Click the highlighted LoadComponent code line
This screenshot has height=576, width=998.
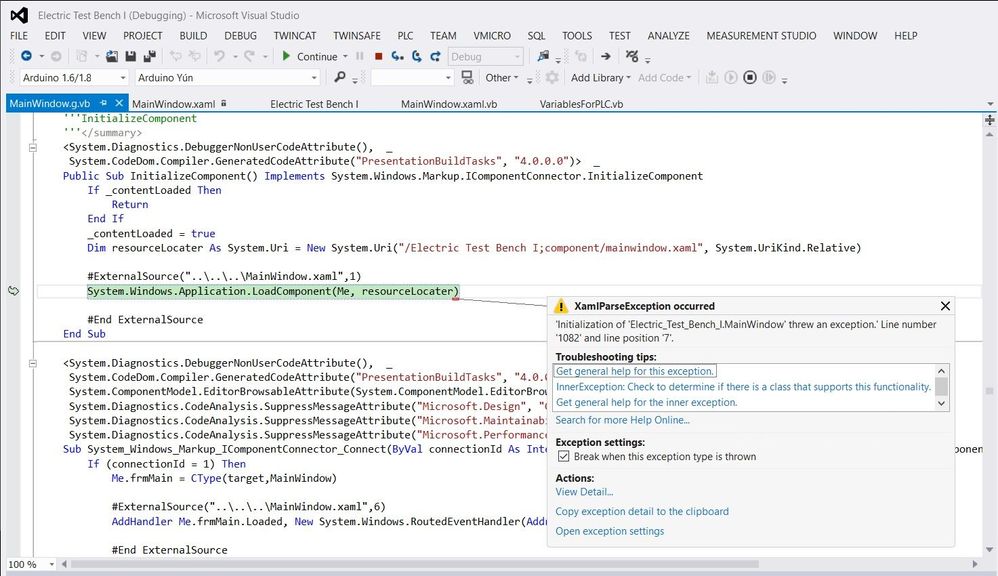pos(273,292)
